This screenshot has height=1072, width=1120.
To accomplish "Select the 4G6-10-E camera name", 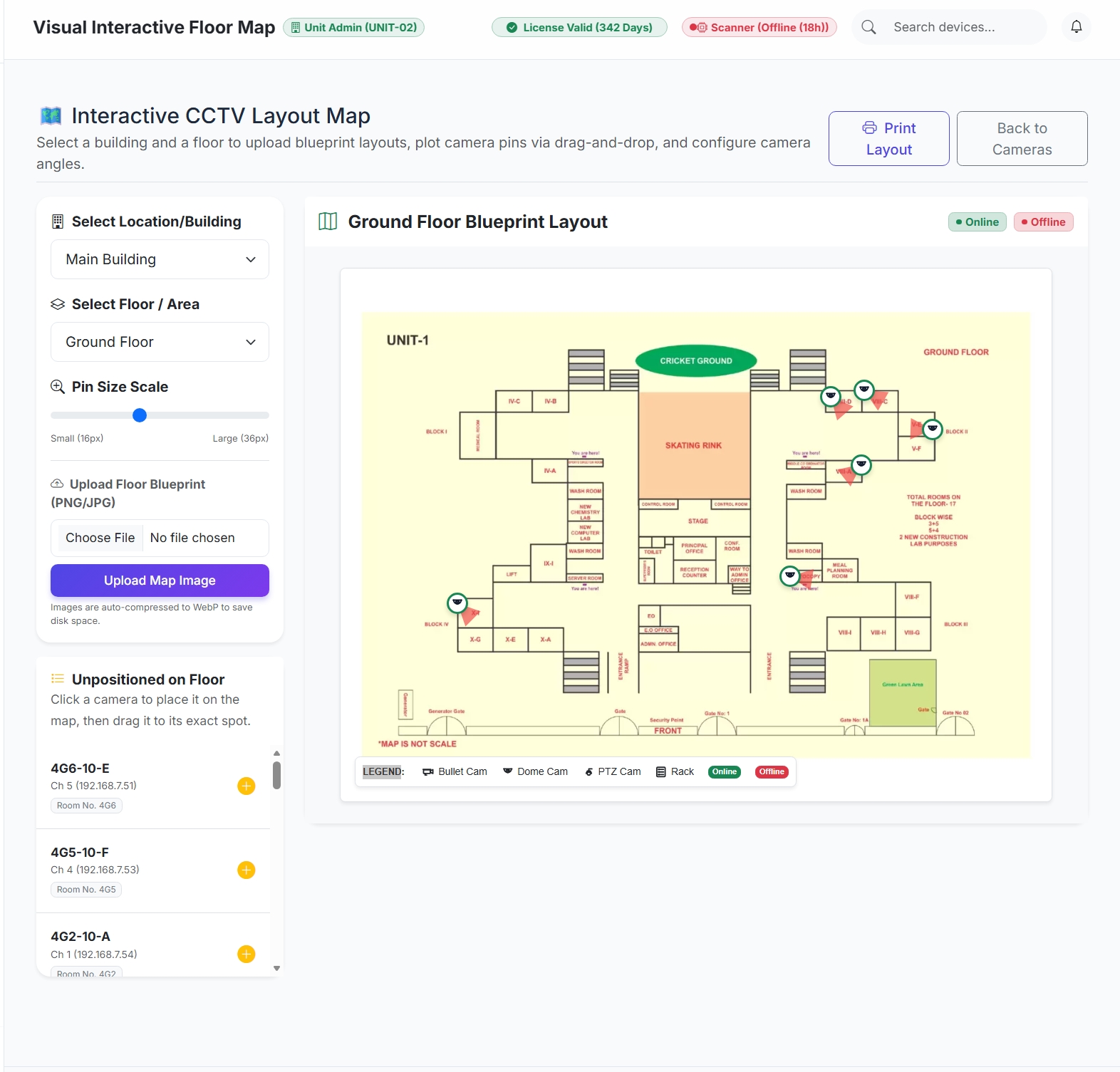I will (x=80, y=768).
